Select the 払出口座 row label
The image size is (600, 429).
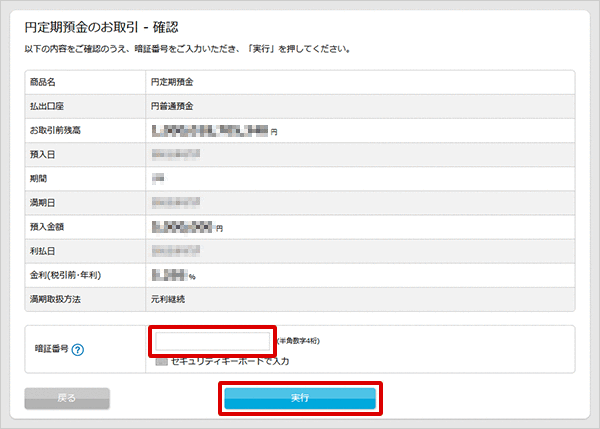tap(47, 106)
